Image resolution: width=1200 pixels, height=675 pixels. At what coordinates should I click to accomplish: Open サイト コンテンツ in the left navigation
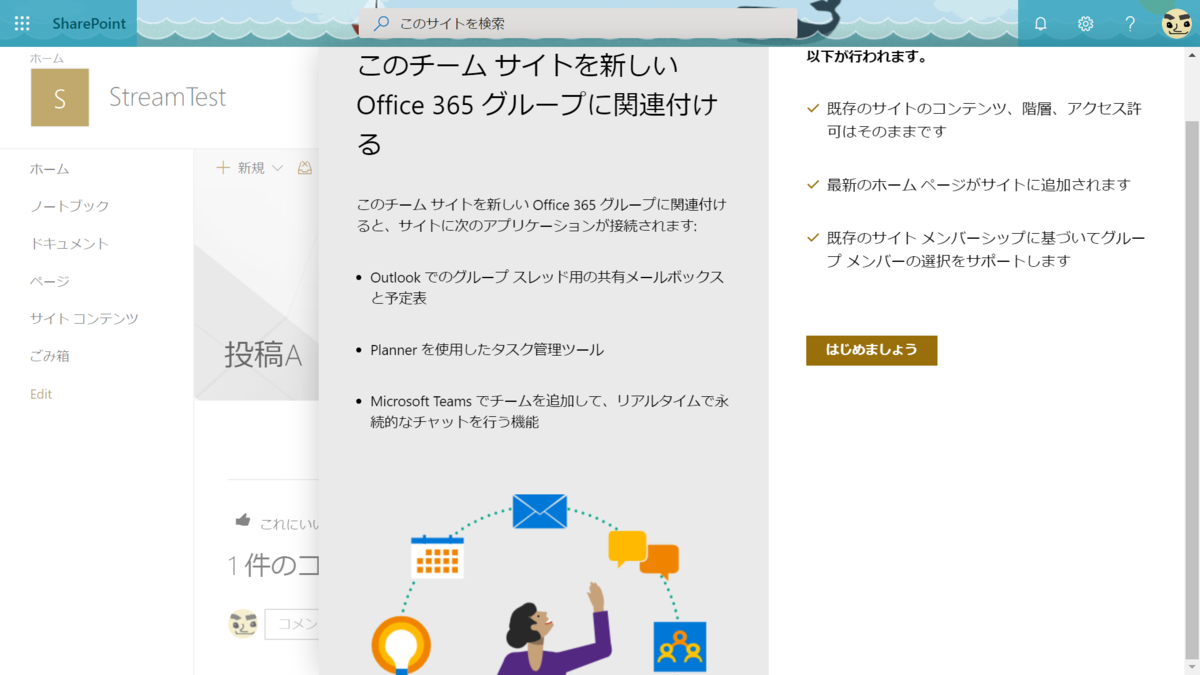tap(85, 319)
